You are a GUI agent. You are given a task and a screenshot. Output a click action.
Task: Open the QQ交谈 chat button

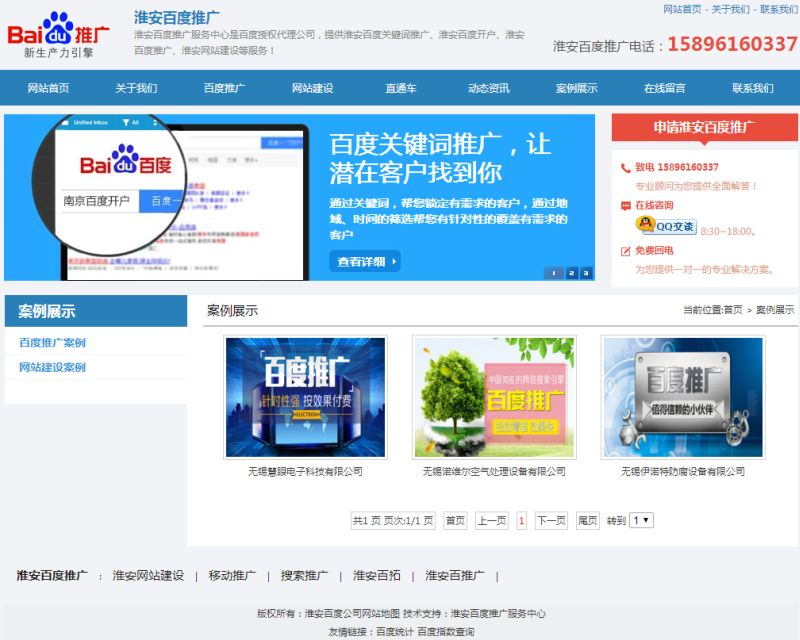(666, 225)
